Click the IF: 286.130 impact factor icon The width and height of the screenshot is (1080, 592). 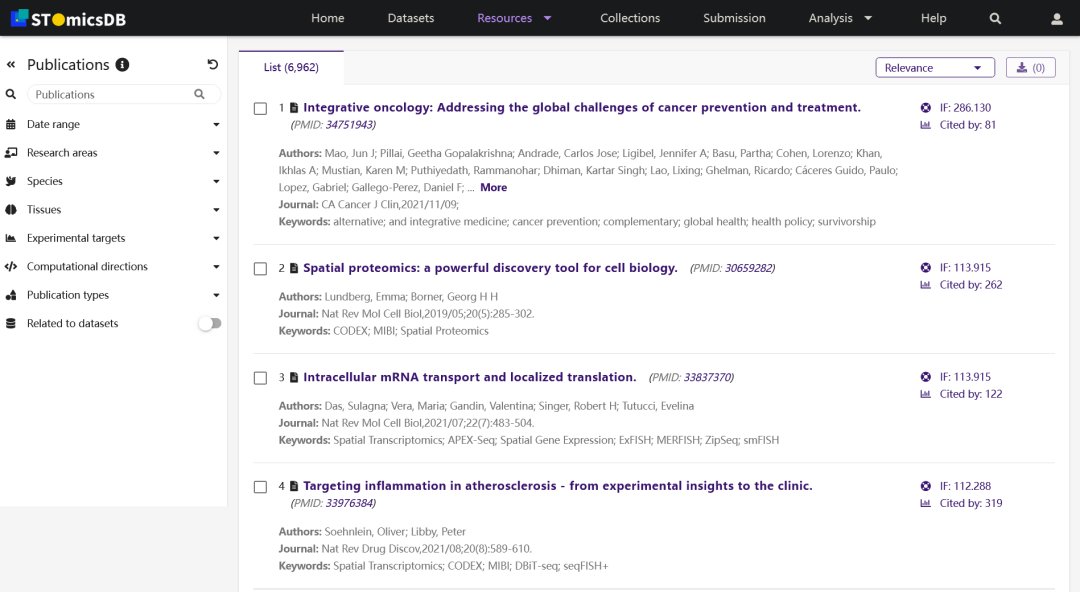(x=926, y=108)
